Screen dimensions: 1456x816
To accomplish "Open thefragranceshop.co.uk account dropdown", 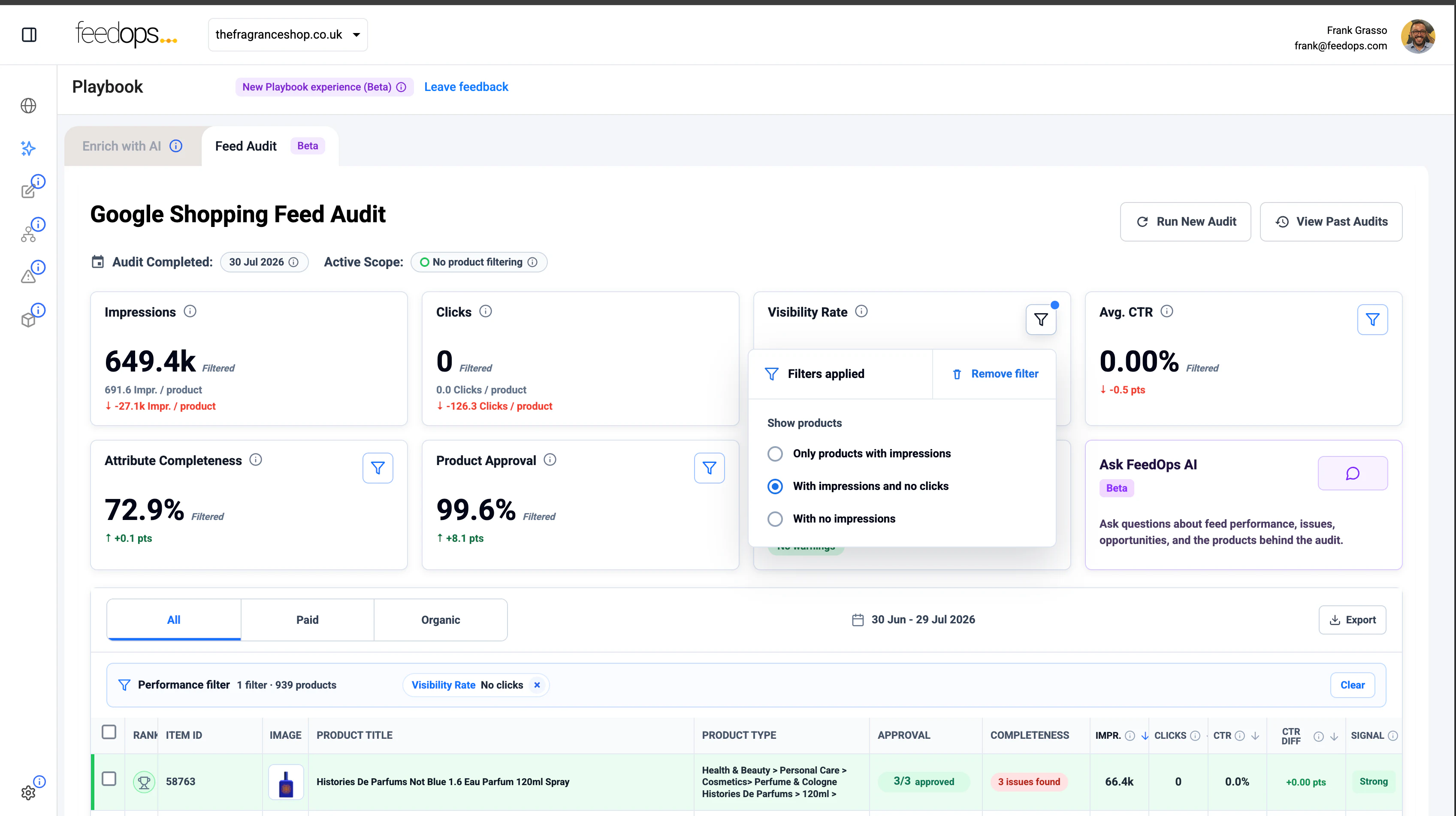I will point(288,34).
